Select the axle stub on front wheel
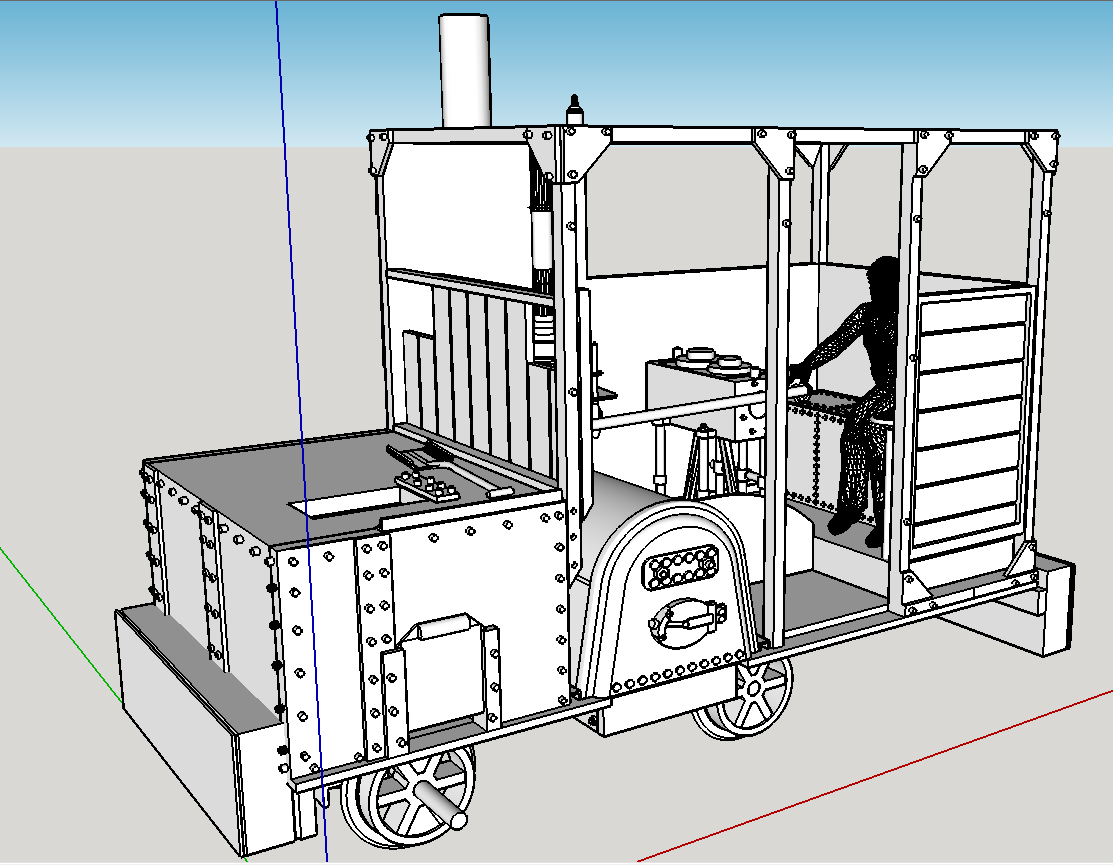 (440, 804)
